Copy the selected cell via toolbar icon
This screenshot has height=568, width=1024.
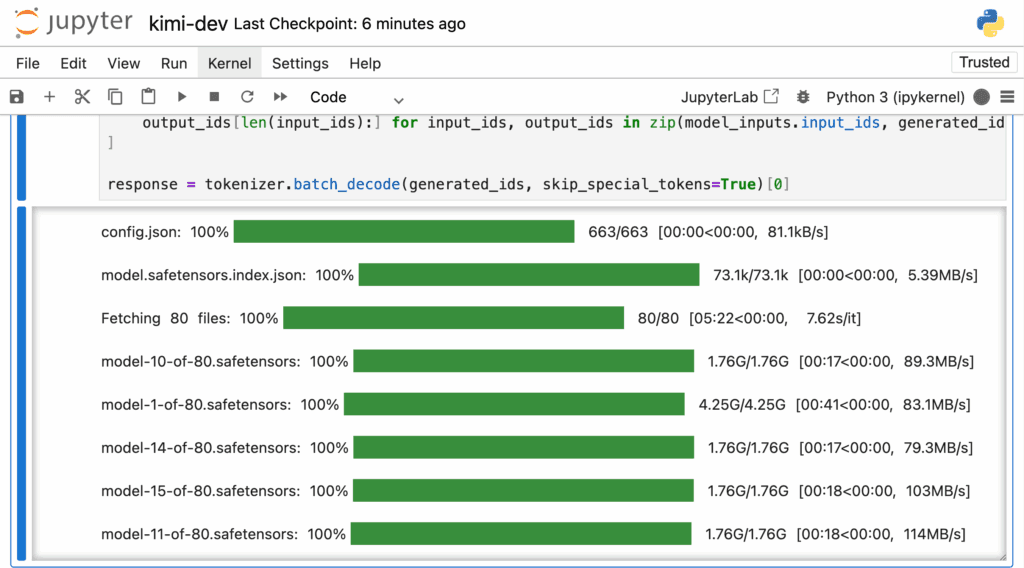pos(115,97)
